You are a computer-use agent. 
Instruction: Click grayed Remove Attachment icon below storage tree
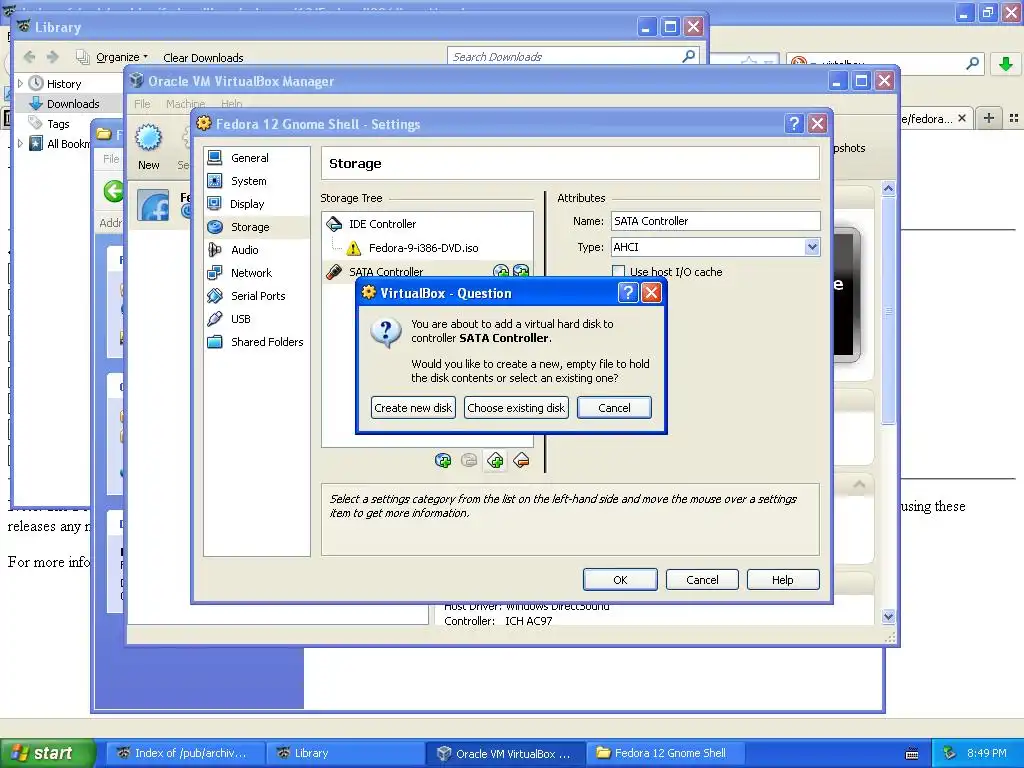(469, 461)
